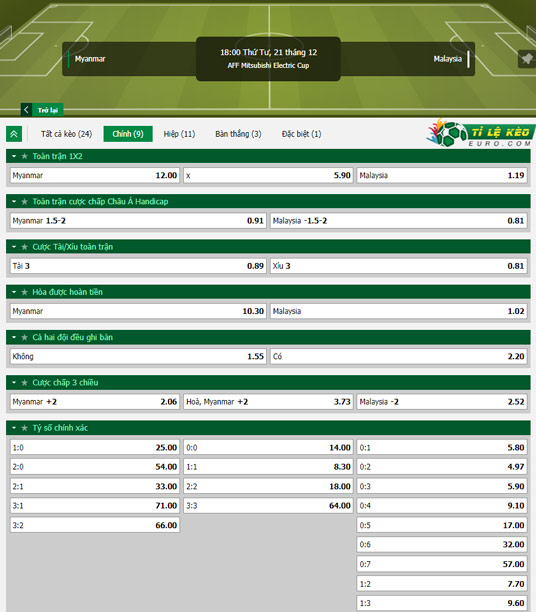Click the double-chevron collapse-all icon
The height and width of the screenshot is (612, 536).
pos(14,134)
